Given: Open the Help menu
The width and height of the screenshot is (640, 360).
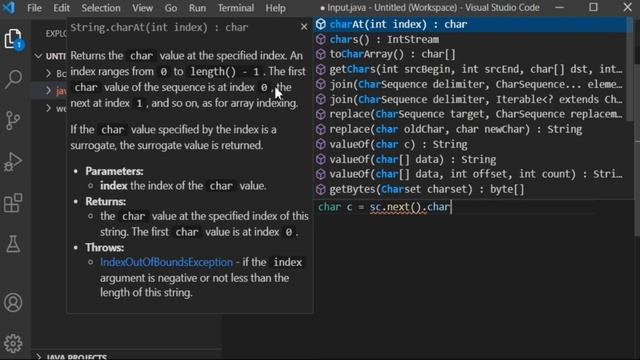Looking at the screenshot, I should tap(276, 8).
